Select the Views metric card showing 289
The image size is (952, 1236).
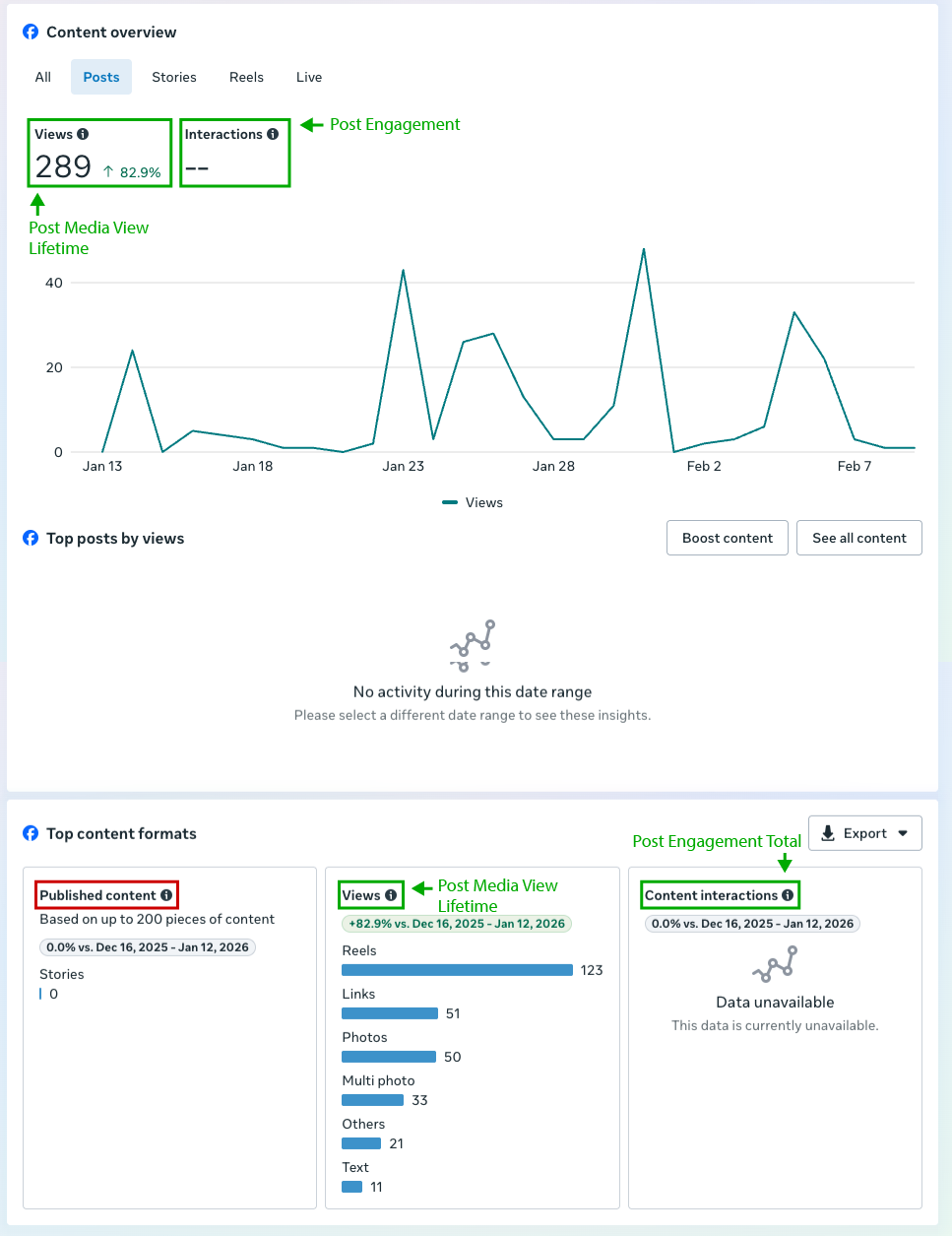(x=99, y=154)
